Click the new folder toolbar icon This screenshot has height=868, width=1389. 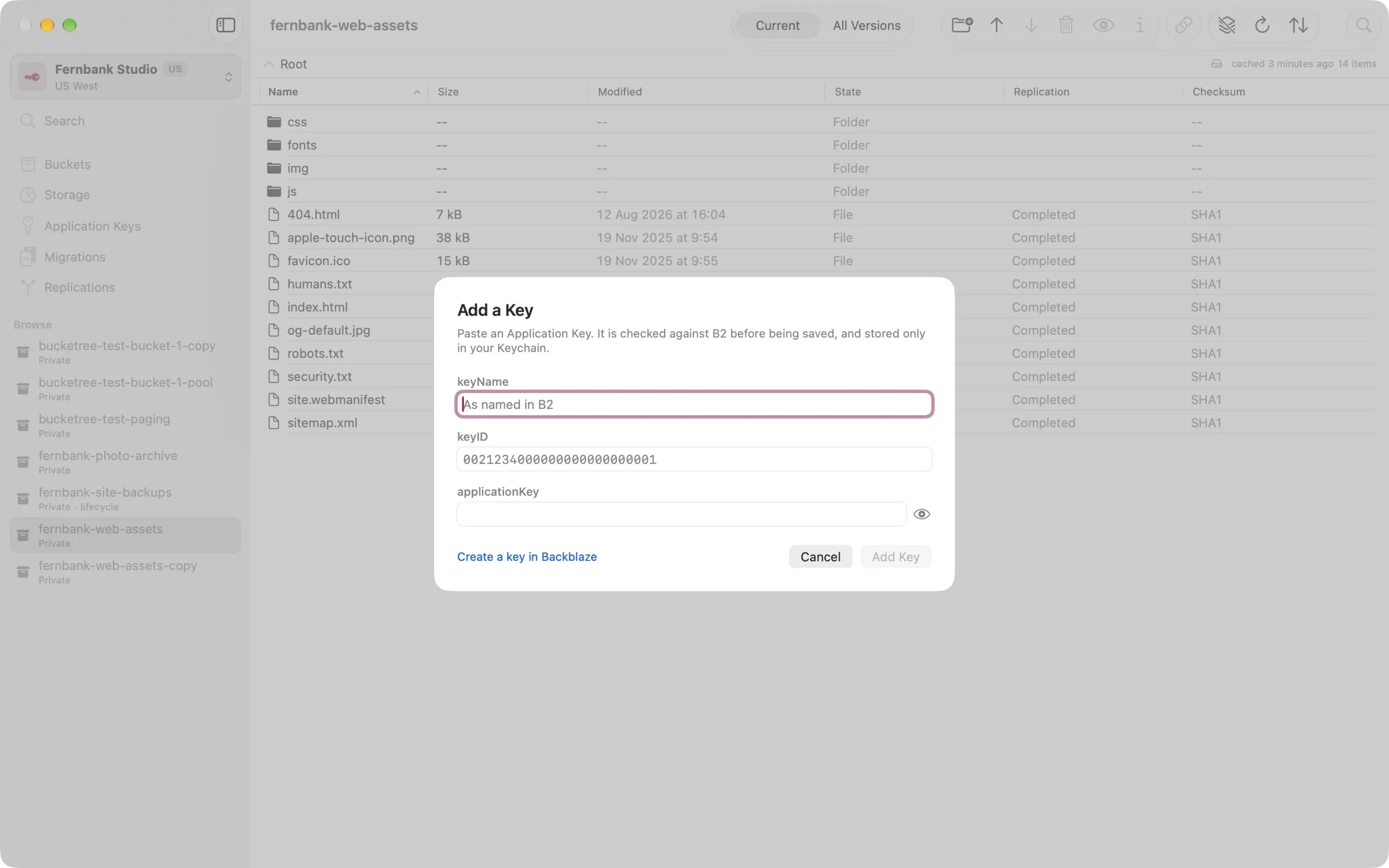point(962,25)
